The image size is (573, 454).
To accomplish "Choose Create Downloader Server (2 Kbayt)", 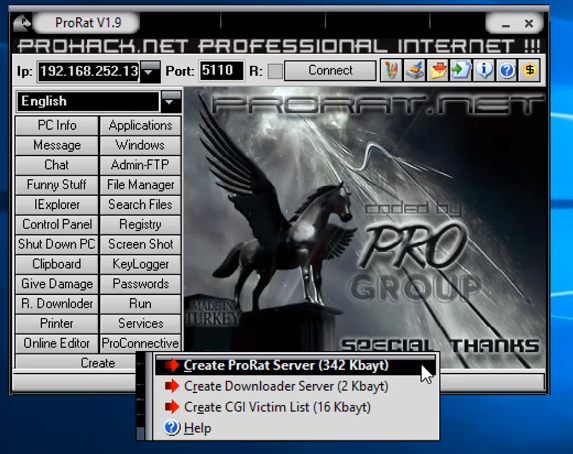I will (296, 386).
